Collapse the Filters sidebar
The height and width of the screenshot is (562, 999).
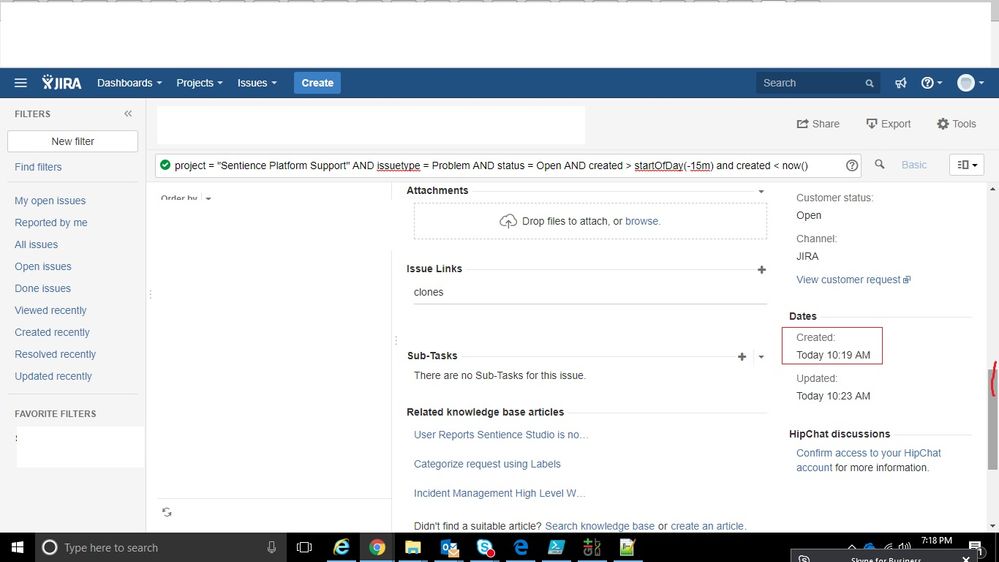[128, 113]
